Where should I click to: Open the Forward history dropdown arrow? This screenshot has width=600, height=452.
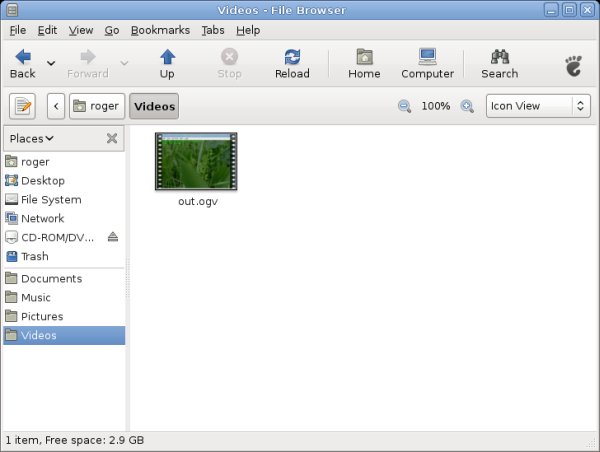[x=124, y=63]
